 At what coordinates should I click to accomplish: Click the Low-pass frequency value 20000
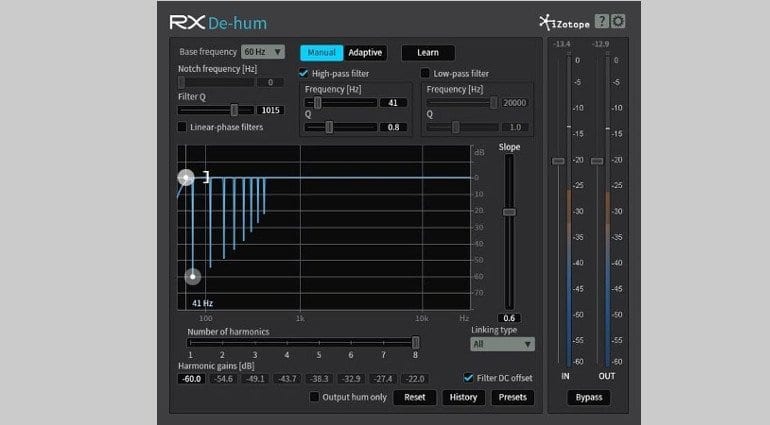(515, 103)
